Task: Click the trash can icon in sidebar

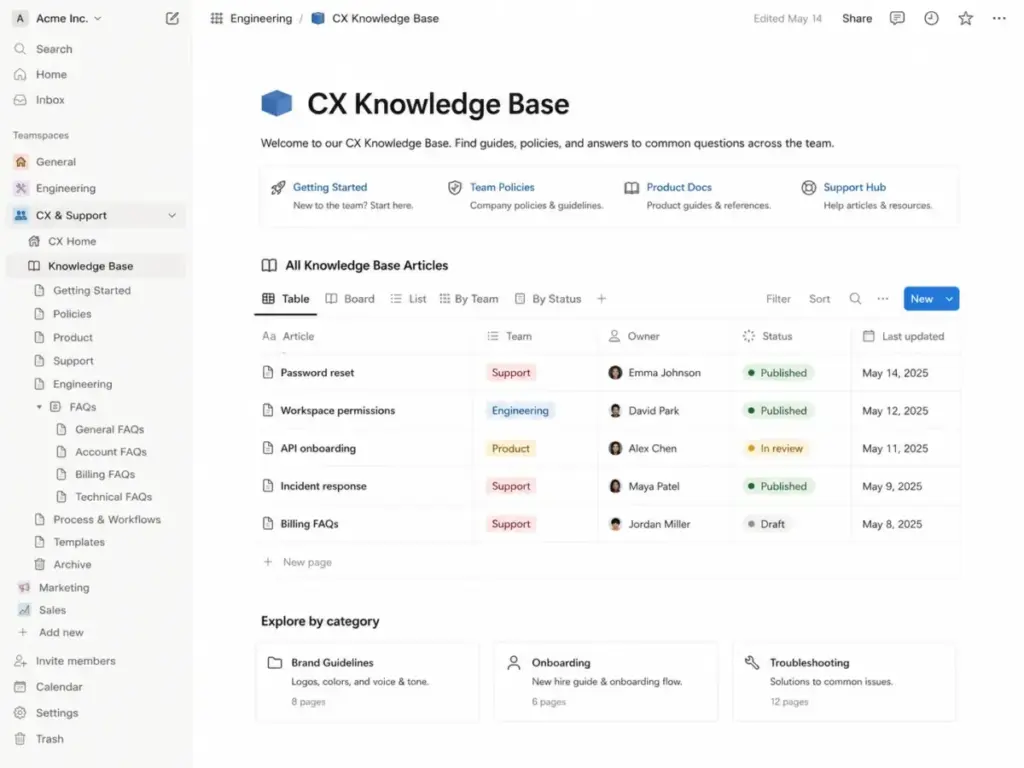Action: 20,739
